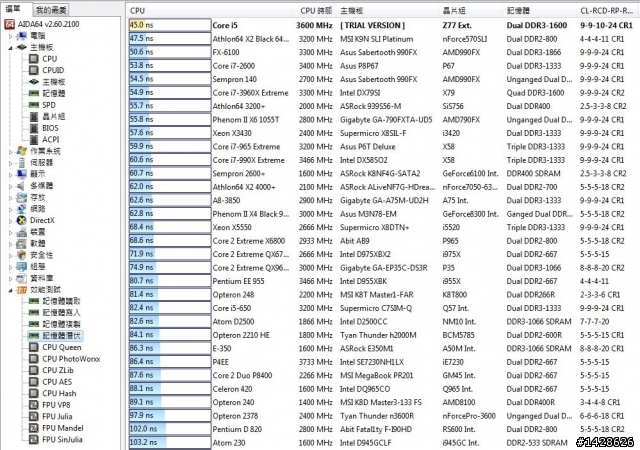This screenshot has height=450, width=640.
Task: Select the CPU PhotoWorxx benchmark
Action: coord(71,359)
